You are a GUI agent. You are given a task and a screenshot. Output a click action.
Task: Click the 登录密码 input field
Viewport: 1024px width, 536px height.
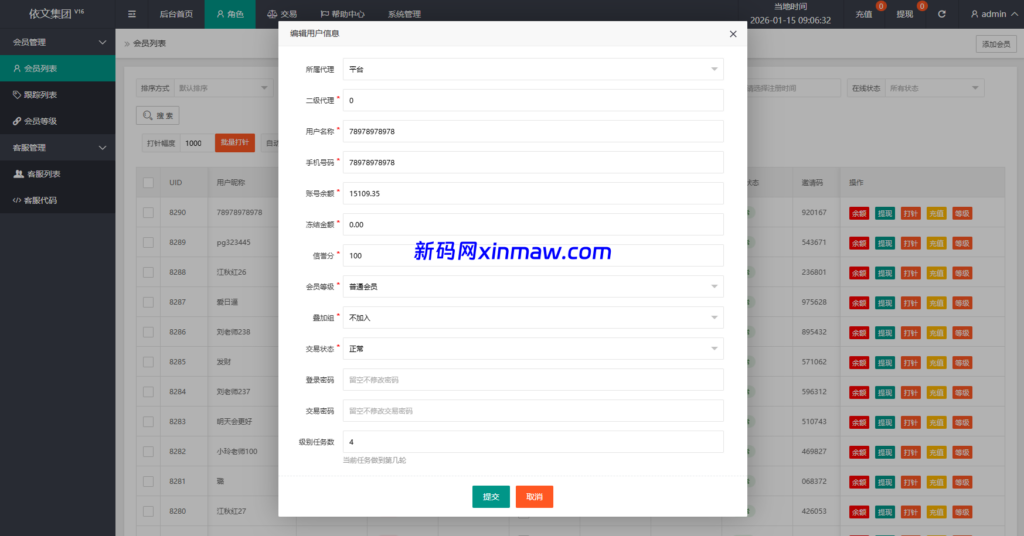pos(533,380)
